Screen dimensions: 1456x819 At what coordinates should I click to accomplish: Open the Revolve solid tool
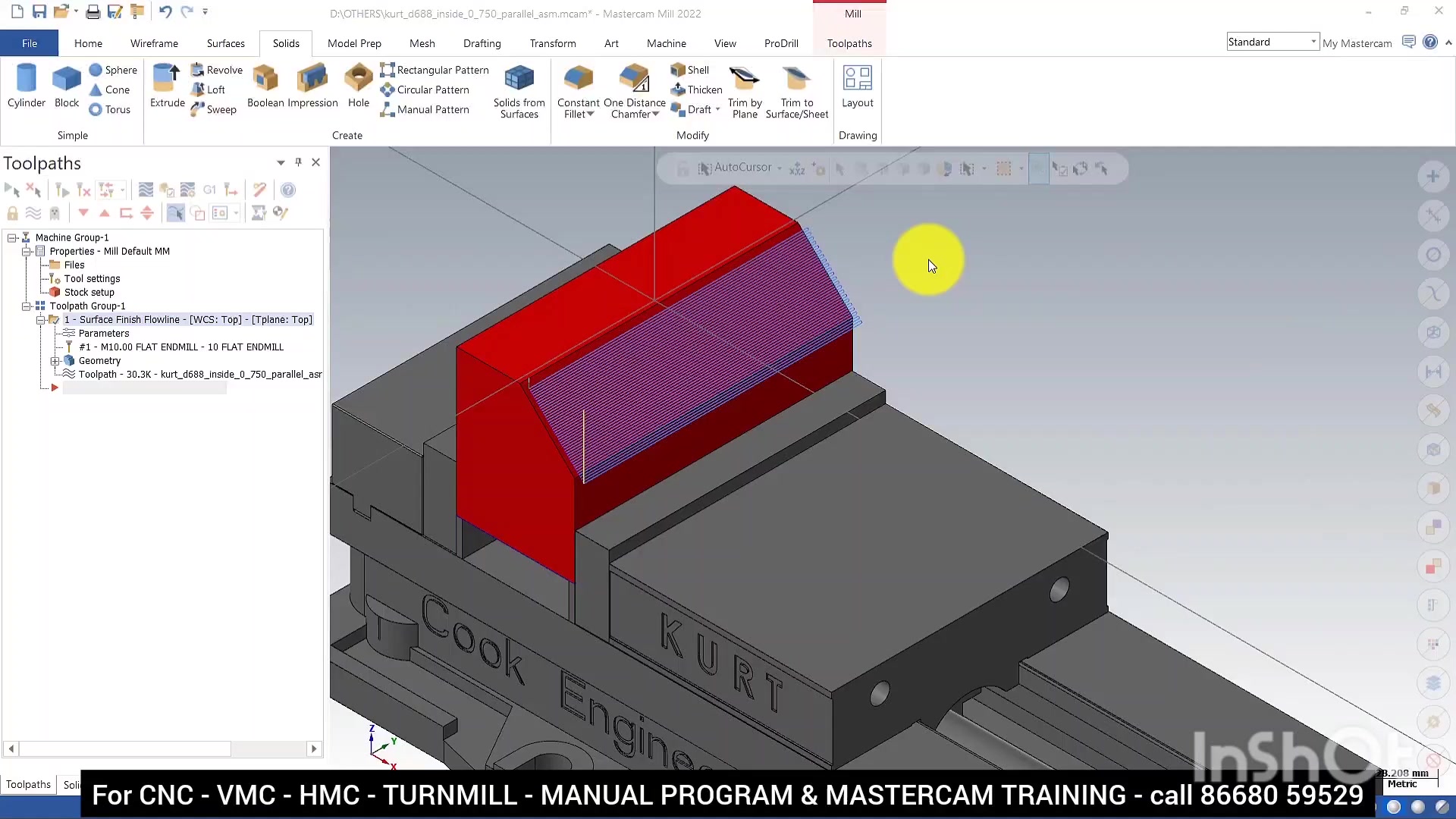[x=217, y=70]
